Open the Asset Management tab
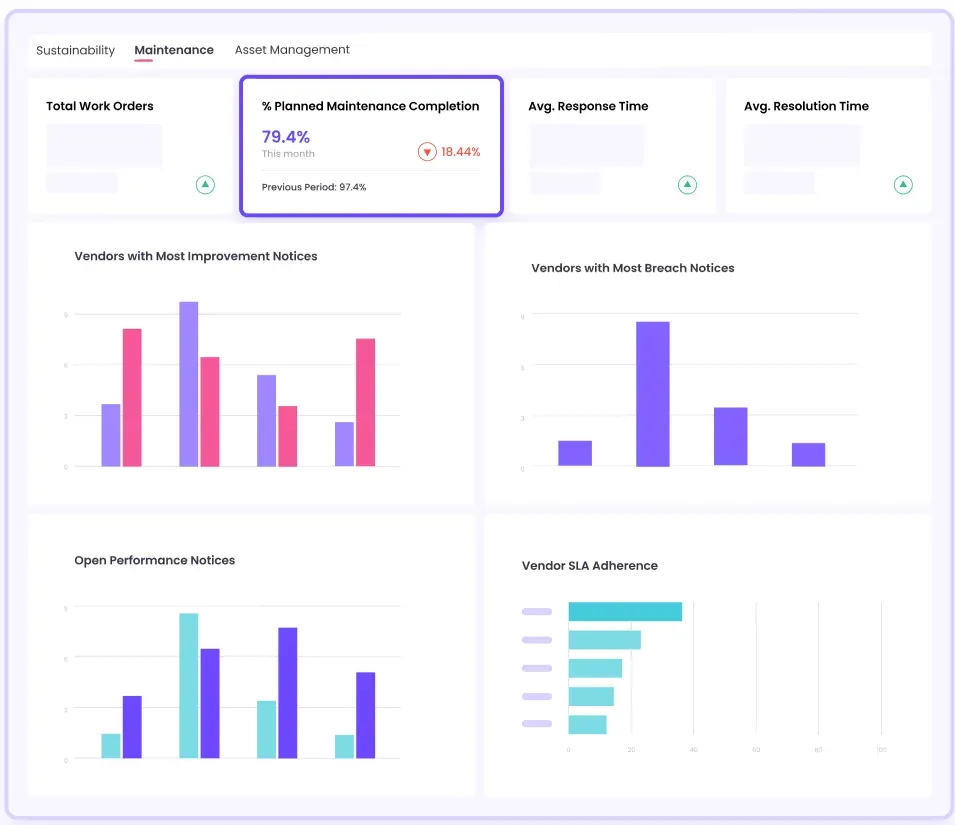Image resolution: width=955 pixels, height=825 pixels. [292, 50]
